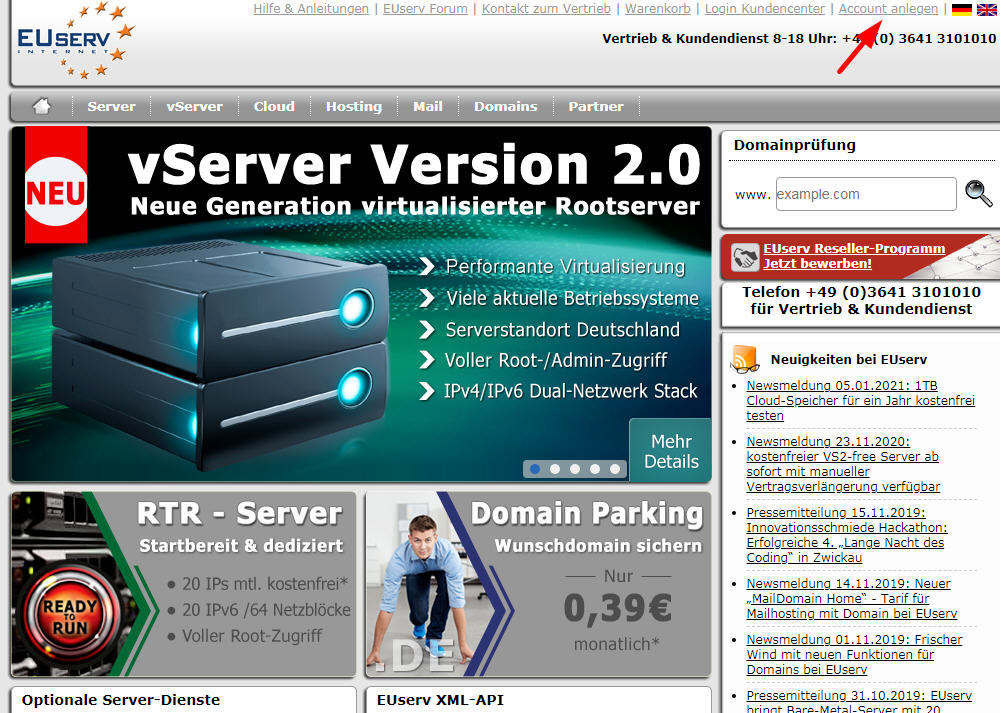Select the first carousel slide dot
Screen dimensions: 1000x713
coord(535,468)
